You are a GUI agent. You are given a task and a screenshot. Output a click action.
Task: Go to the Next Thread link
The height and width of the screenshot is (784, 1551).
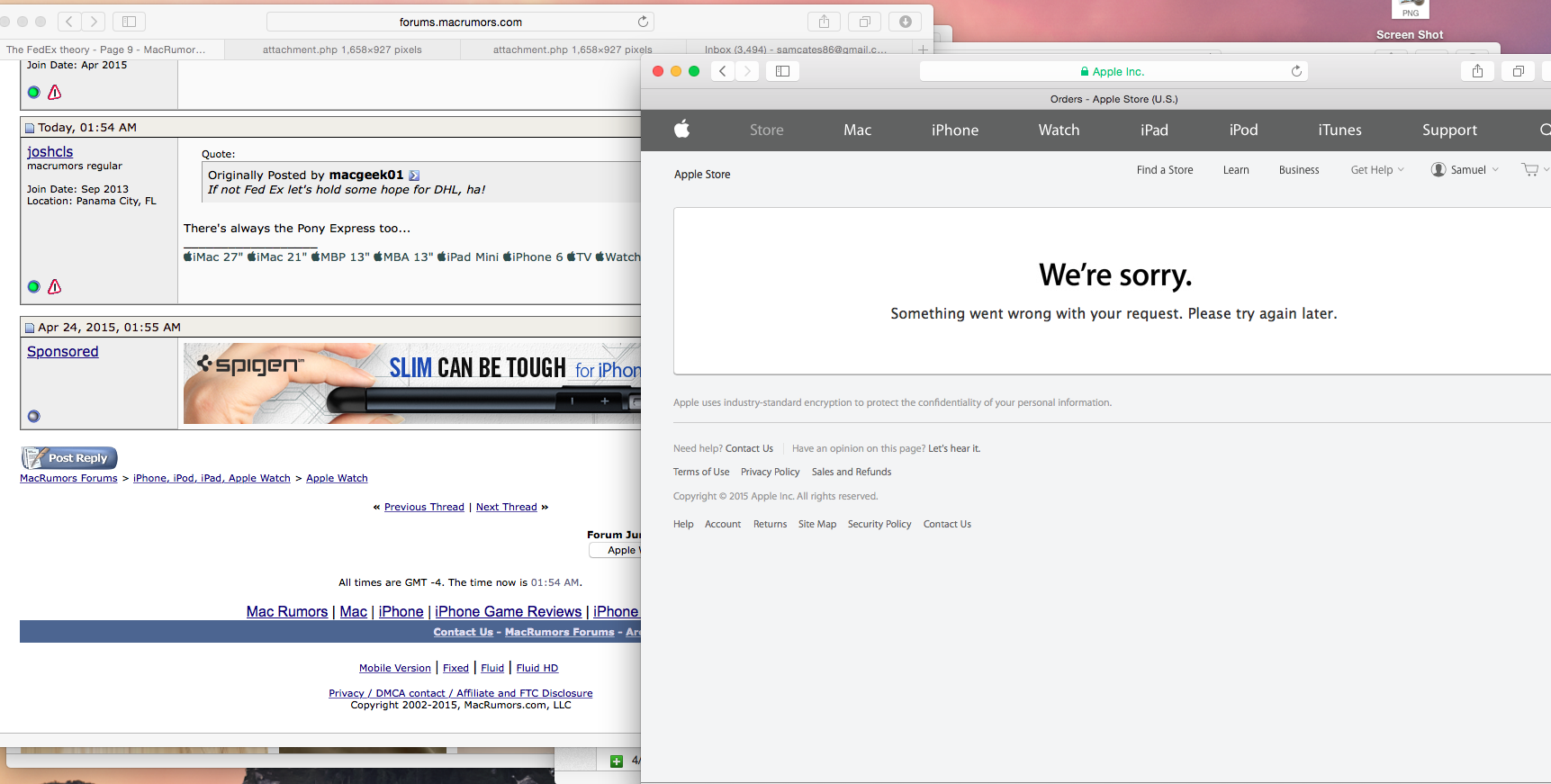pos(506,507)
